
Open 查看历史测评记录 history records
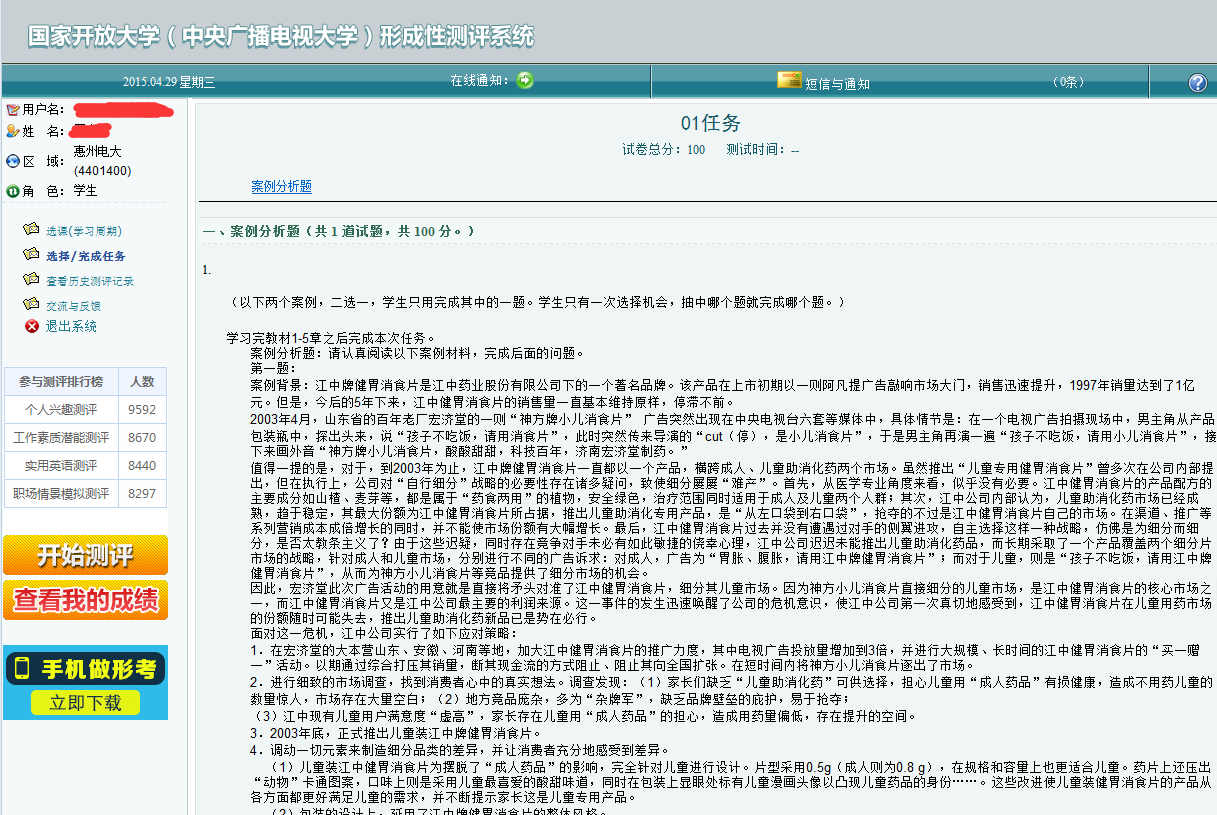click(89, 281)
